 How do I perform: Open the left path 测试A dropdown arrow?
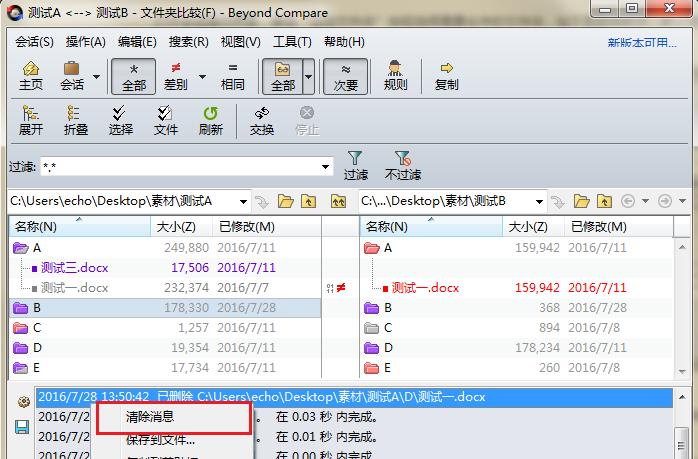(x=243, y=202)
